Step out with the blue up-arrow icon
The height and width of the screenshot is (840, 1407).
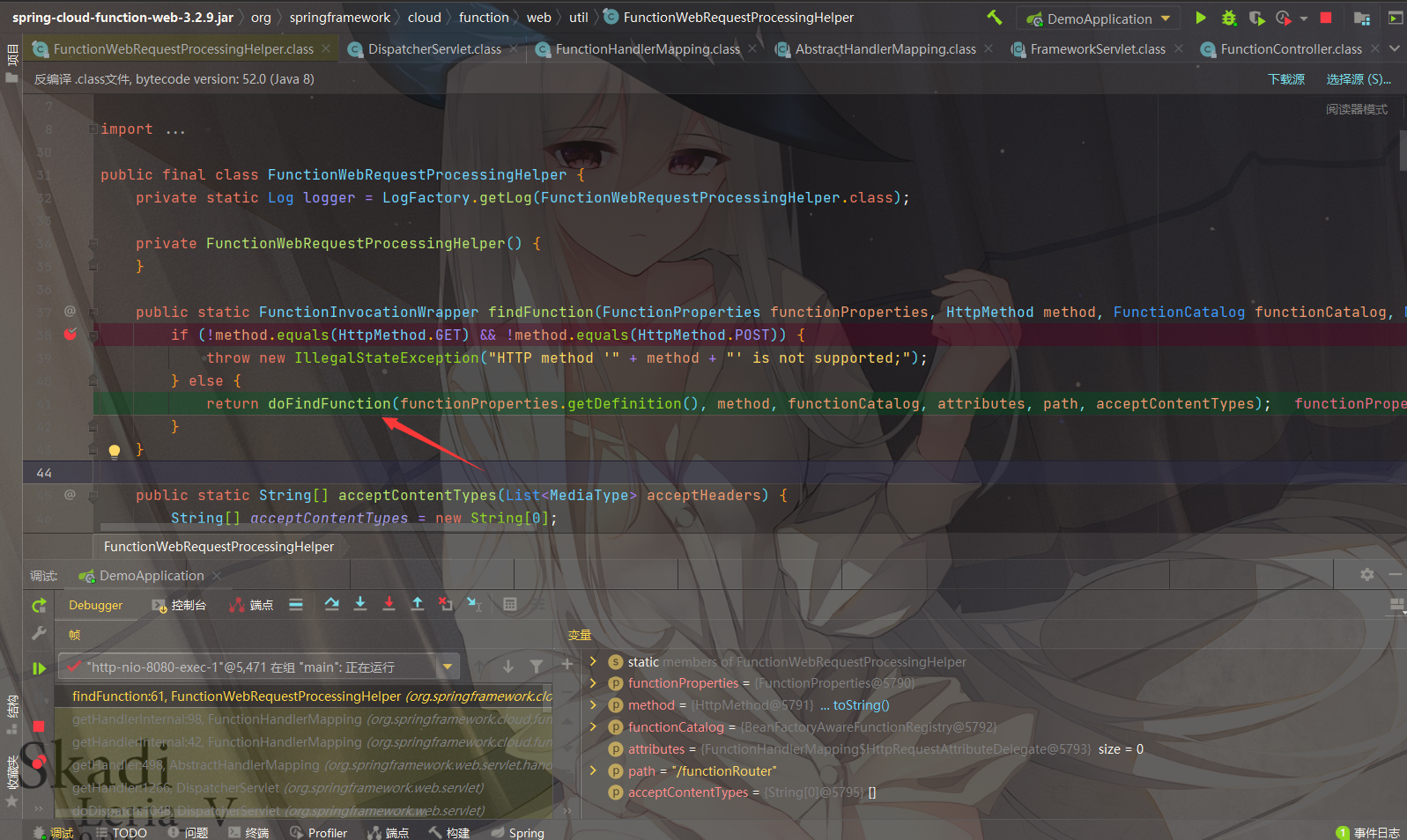pyautogui.click(x=418, y=604)
